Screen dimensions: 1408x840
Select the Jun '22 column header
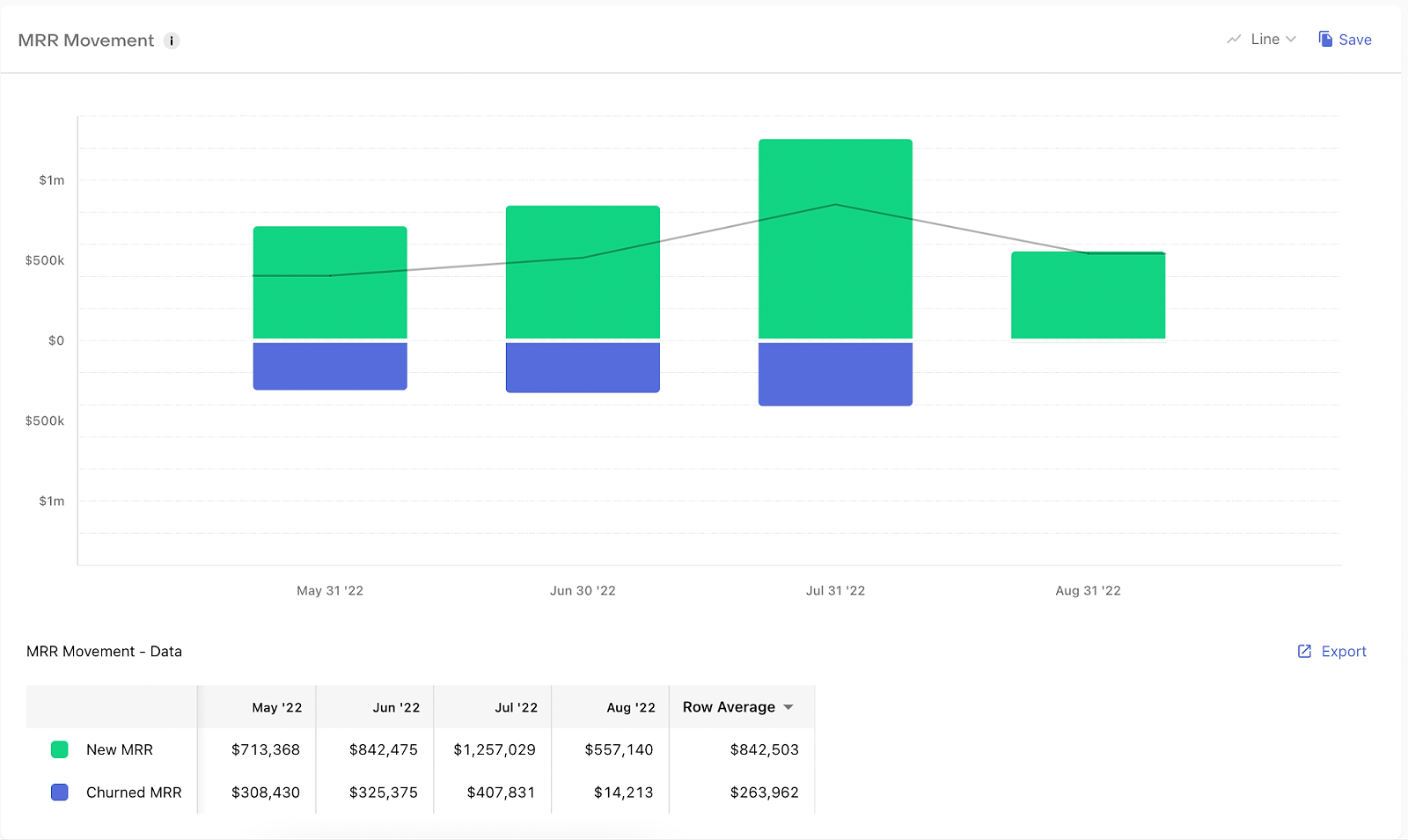[396, 707]
